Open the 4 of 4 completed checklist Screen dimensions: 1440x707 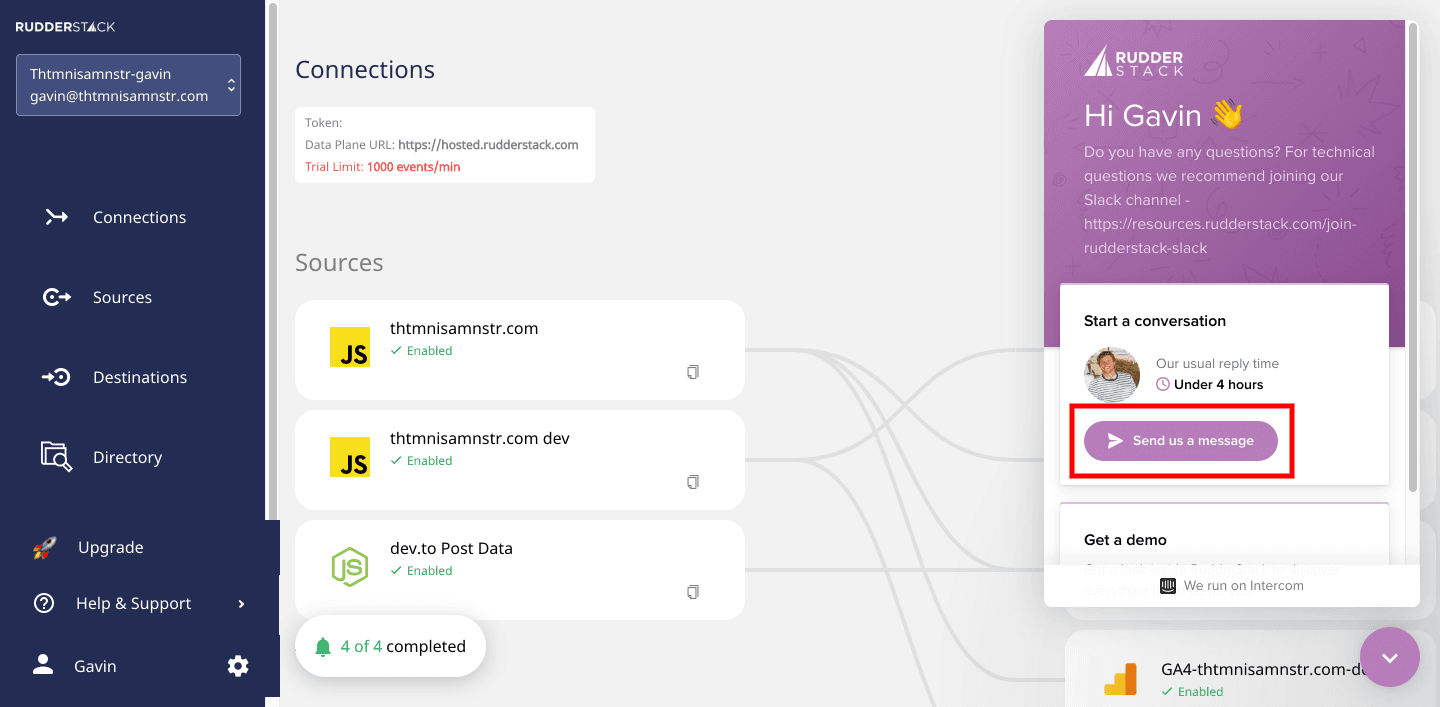coord(391,646)
